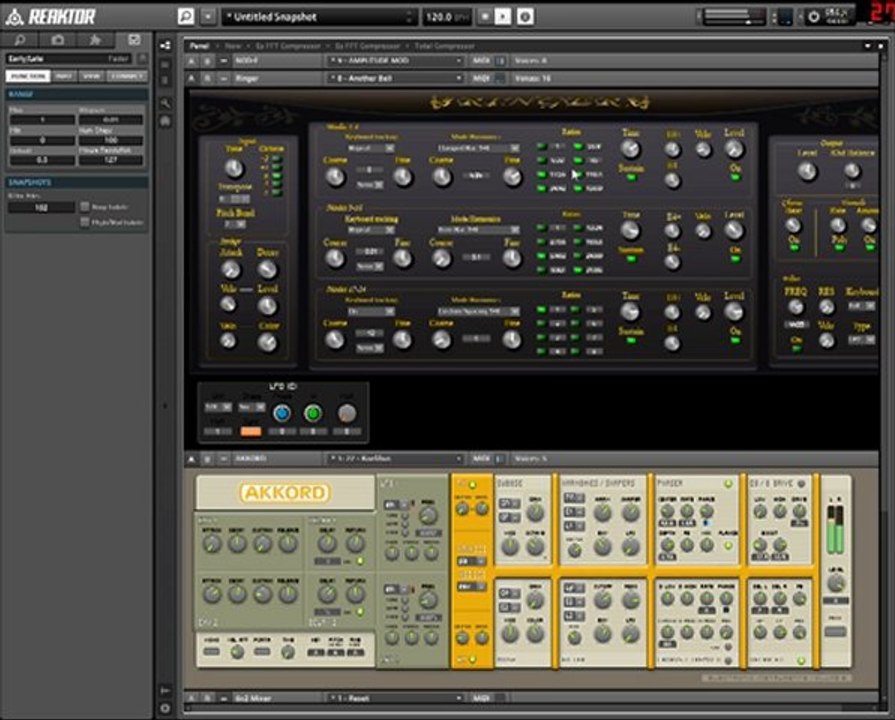The width and height of the screenshot is (895, 720).
Task: Click the Default value field showing 0.5
Action: (42, 160)
